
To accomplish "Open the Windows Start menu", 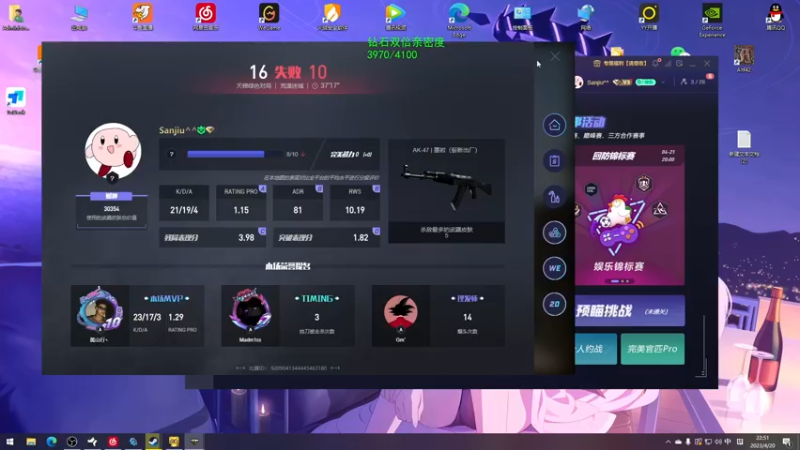I will click(x=10, y=441).
